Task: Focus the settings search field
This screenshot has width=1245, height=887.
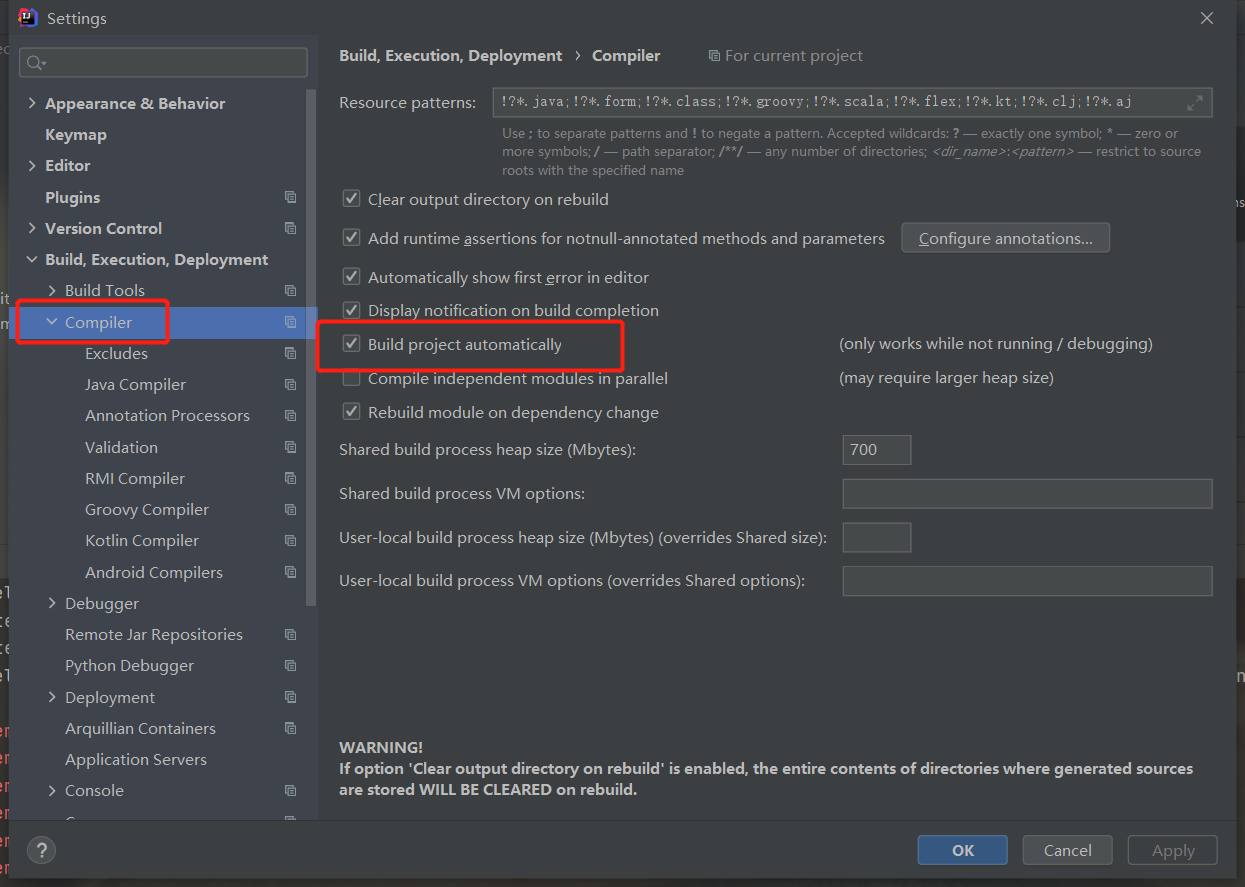Action: click(163, 62)
